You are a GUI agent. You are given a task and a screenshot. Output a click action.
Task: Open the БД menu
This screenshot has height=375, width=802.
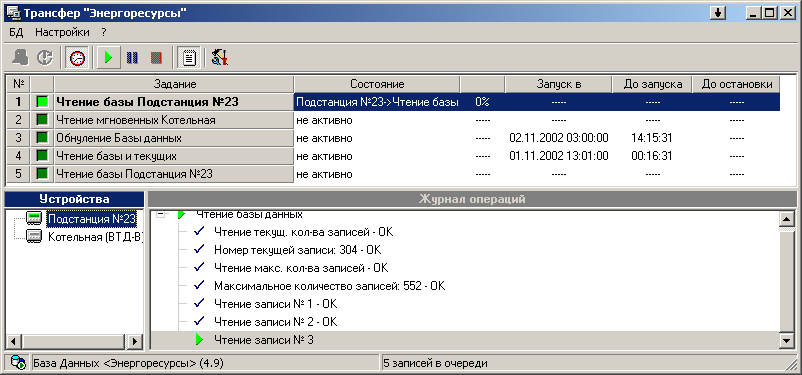click(x=17, y=32)
